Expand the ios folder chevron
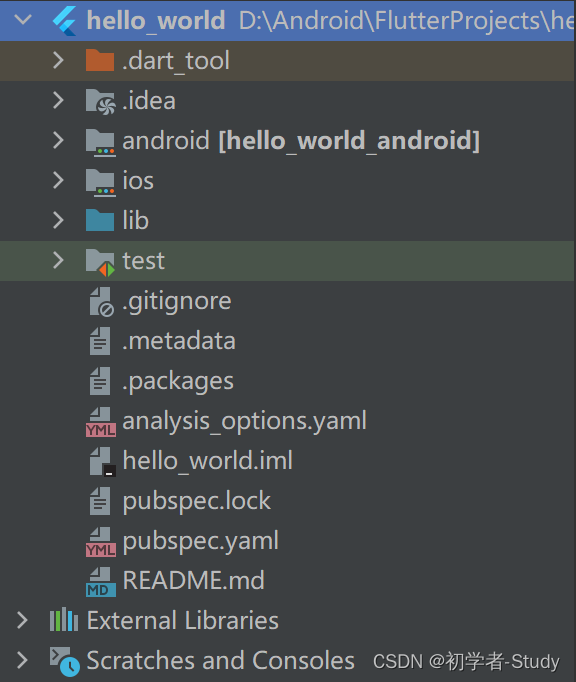The height and width of the screenshot is (682, 576). pos(58,180)
